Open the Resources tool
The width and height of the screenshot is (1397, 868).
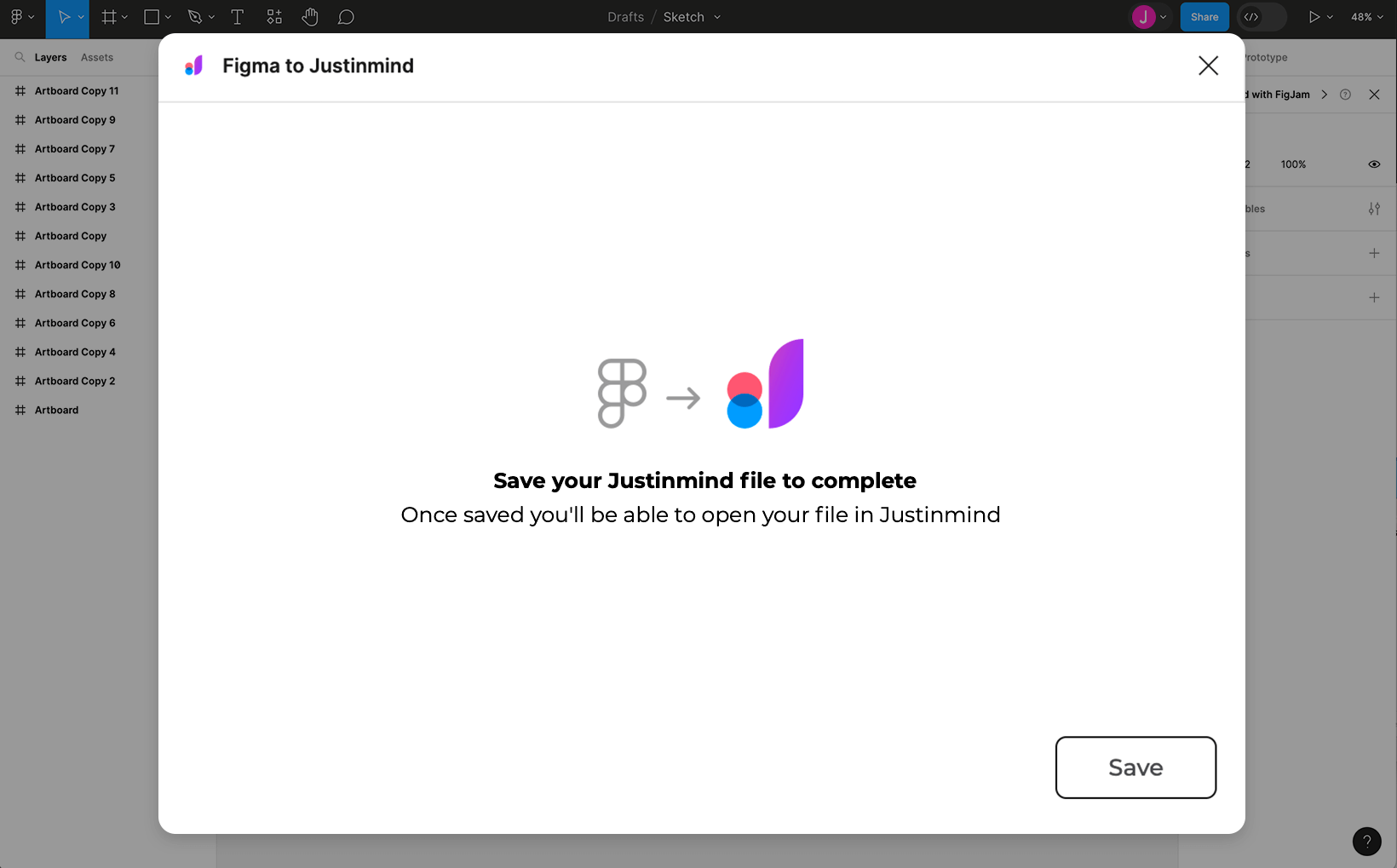[x=274, y=17]
